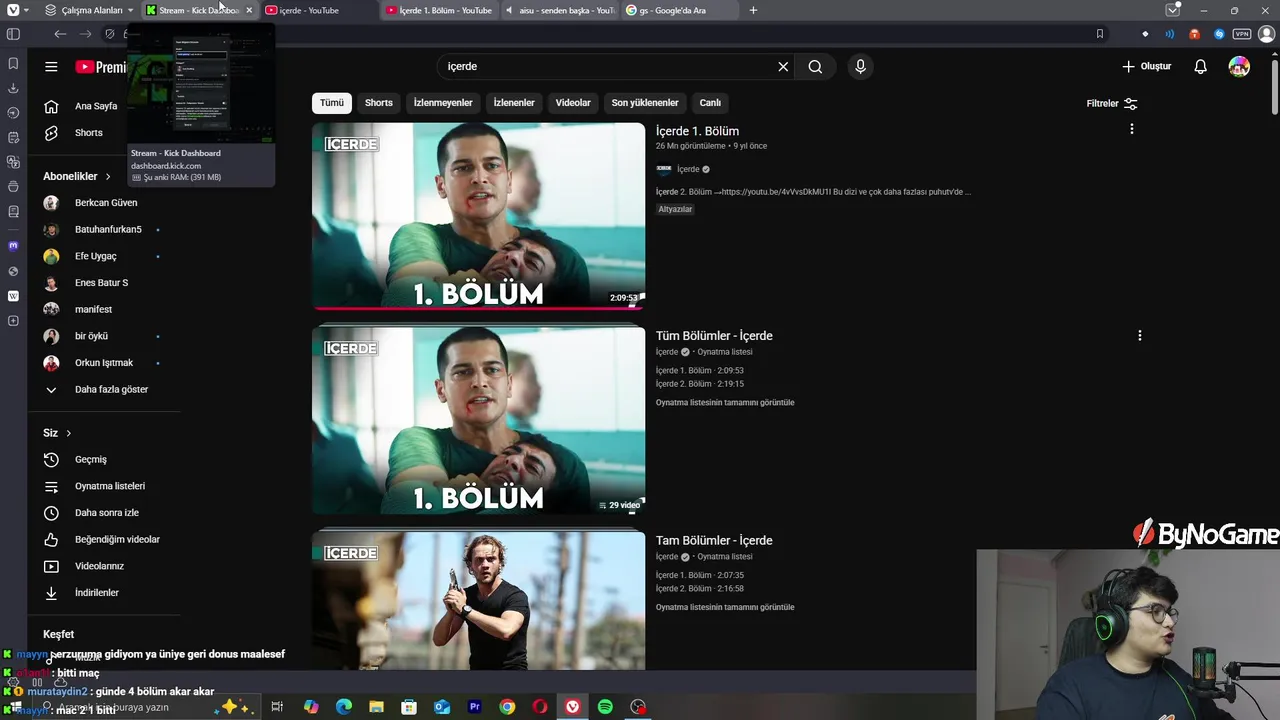Click the magnifier search button

(815, 67)
